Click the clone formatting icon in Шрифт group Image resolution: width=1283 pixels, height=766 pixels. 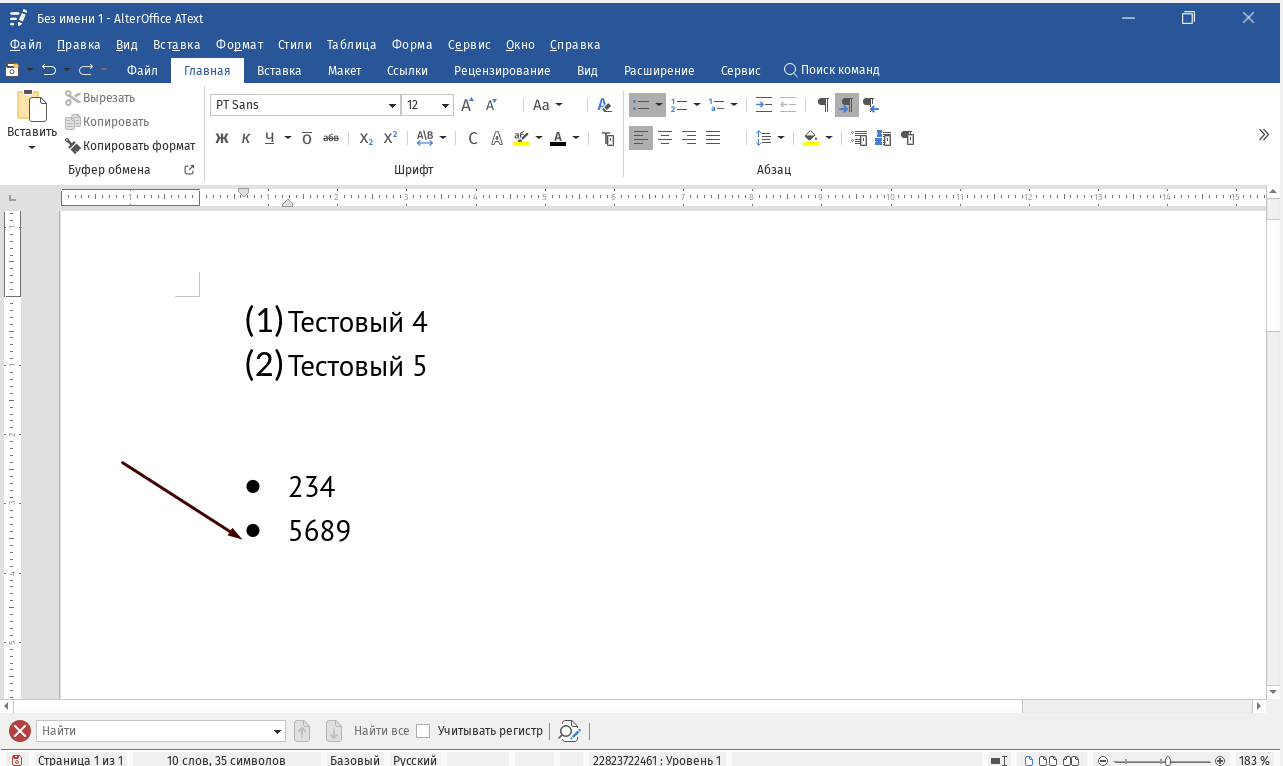(x=608, y=138)
